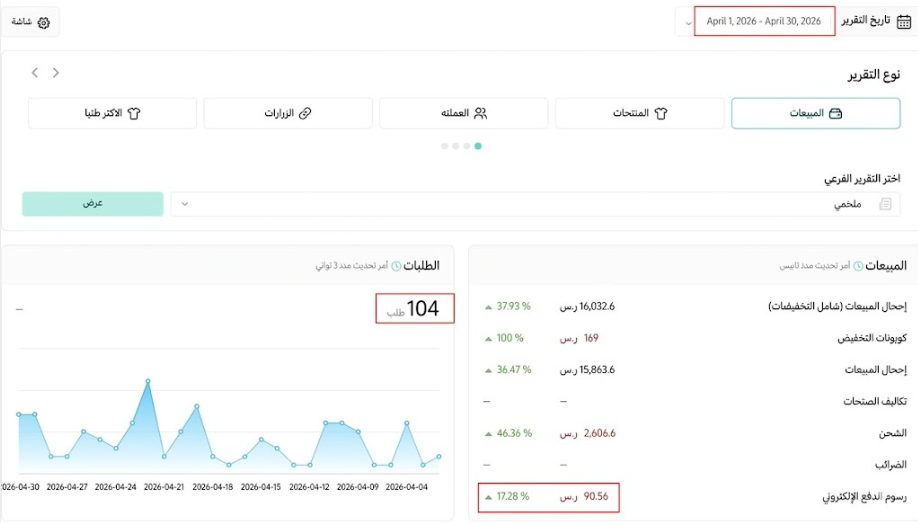Select the الأكثر طلبا report tab
Viewport: 918px width, 523px height.
pyautogui.click(x=112, y=113)
